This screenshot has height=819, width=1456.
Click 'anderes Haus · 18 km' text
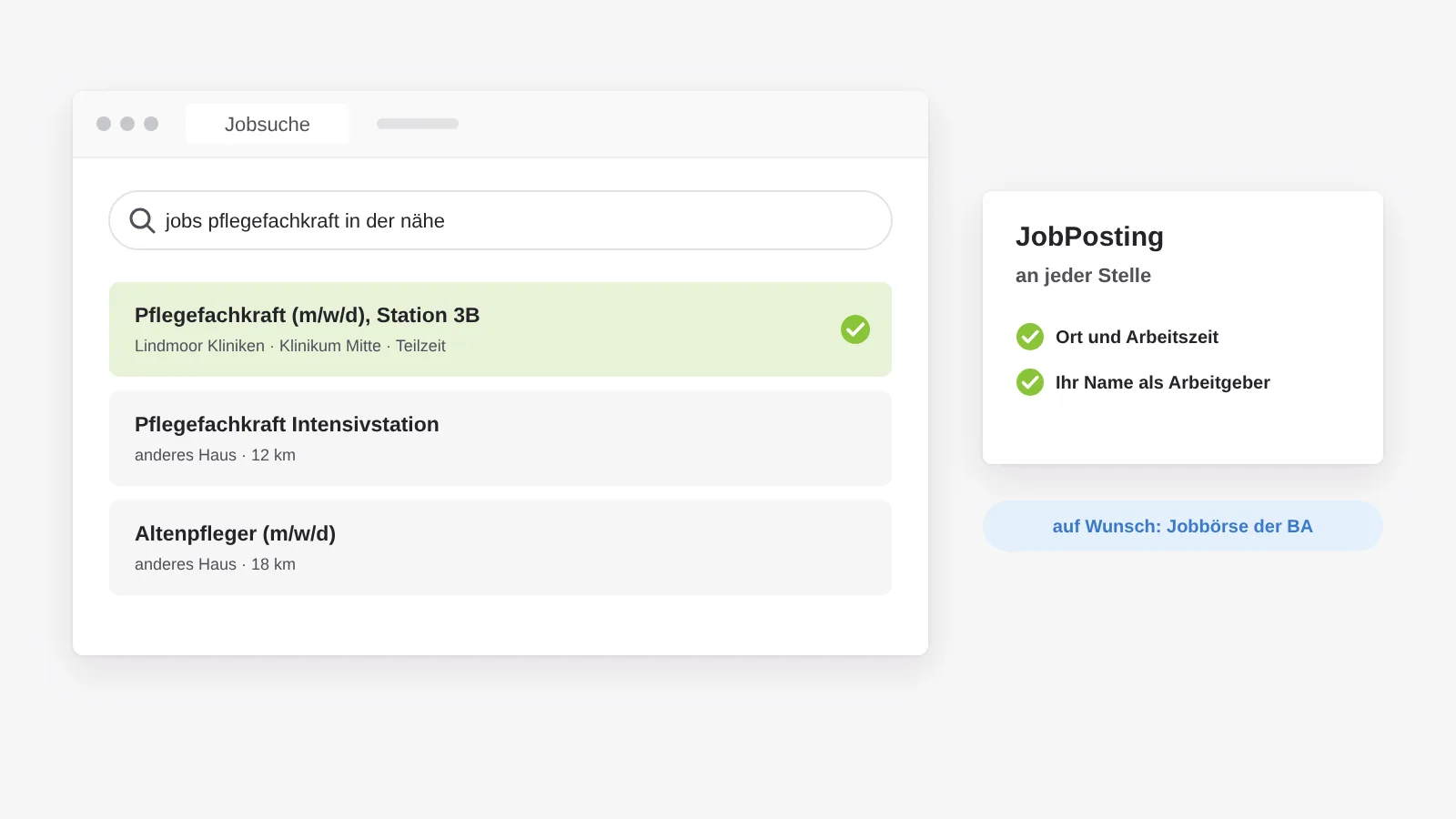point(215,564)
